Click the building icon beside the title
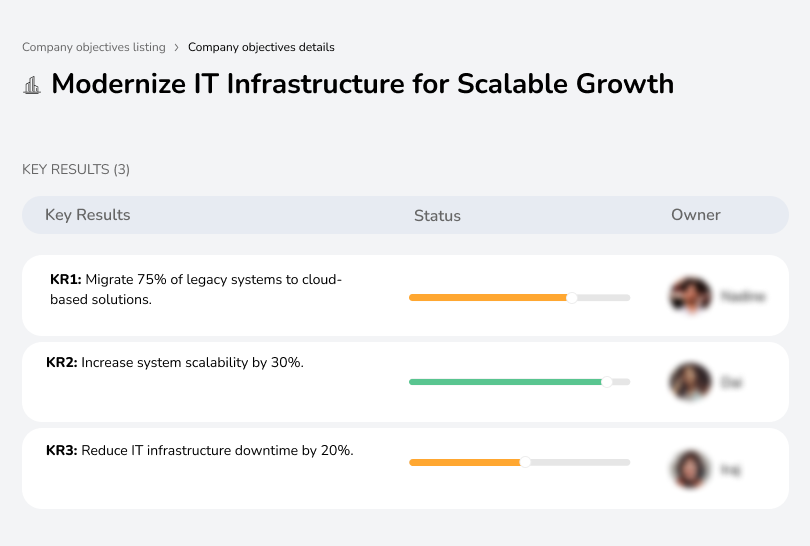Screen dimensions: 810x546 [32, 85]
